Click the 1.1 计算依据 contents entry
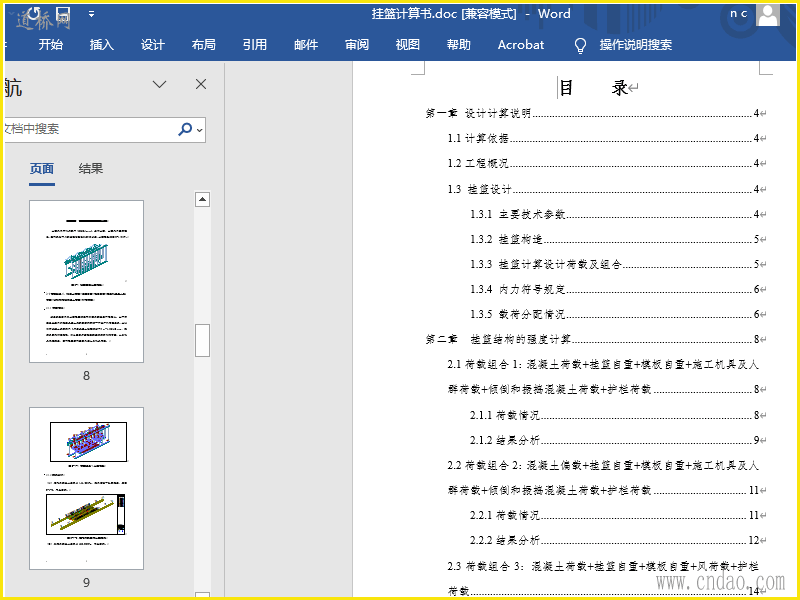 pos(604,138)
